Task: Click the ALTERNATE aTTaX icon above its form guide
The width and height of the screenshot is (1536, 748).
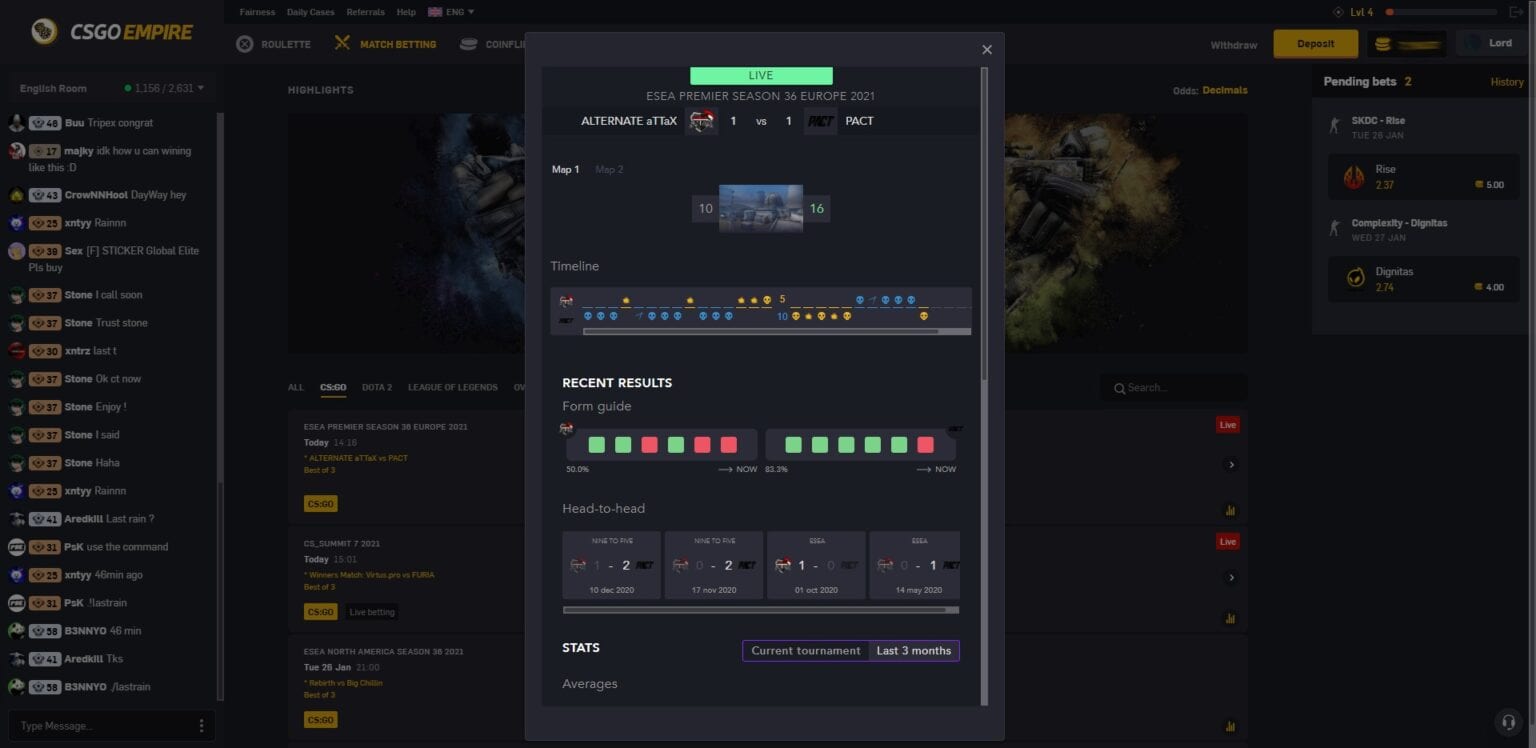Action: [567, 428]
